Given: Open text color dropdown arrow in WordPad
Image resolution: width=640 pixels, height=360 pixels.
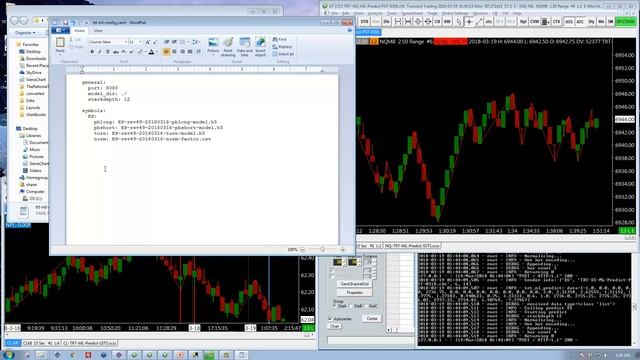Looking at the screenshot, I should coord(156,52).
